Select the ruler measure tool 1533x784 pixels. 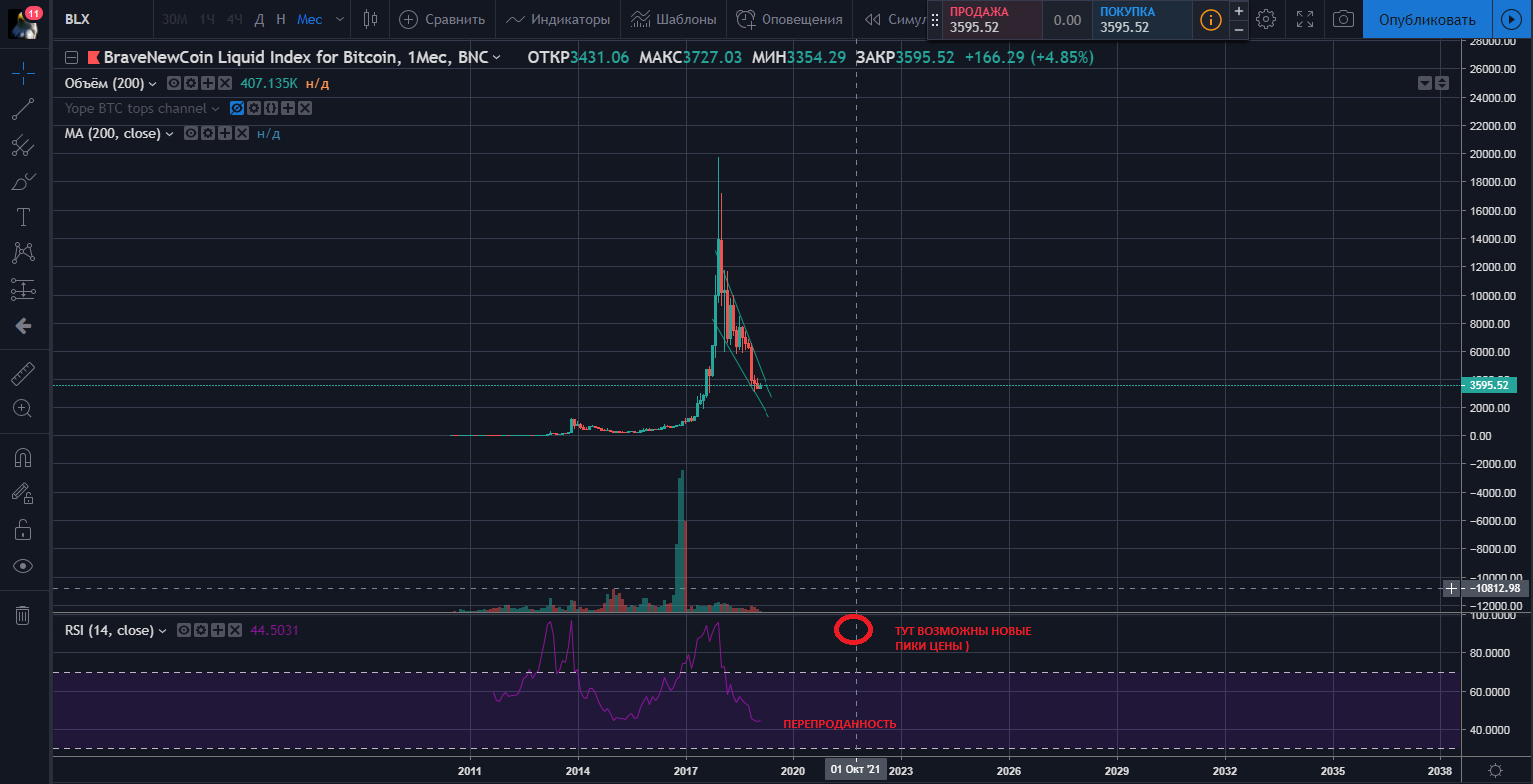click(23, 374)
